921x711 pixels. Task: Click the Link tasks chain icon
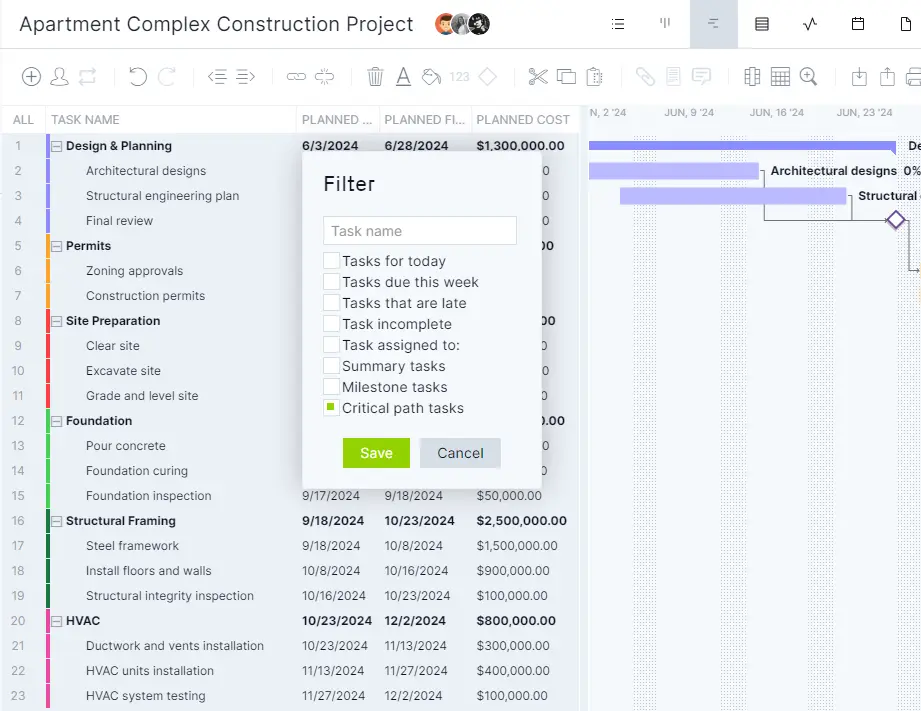coord(296,77)
